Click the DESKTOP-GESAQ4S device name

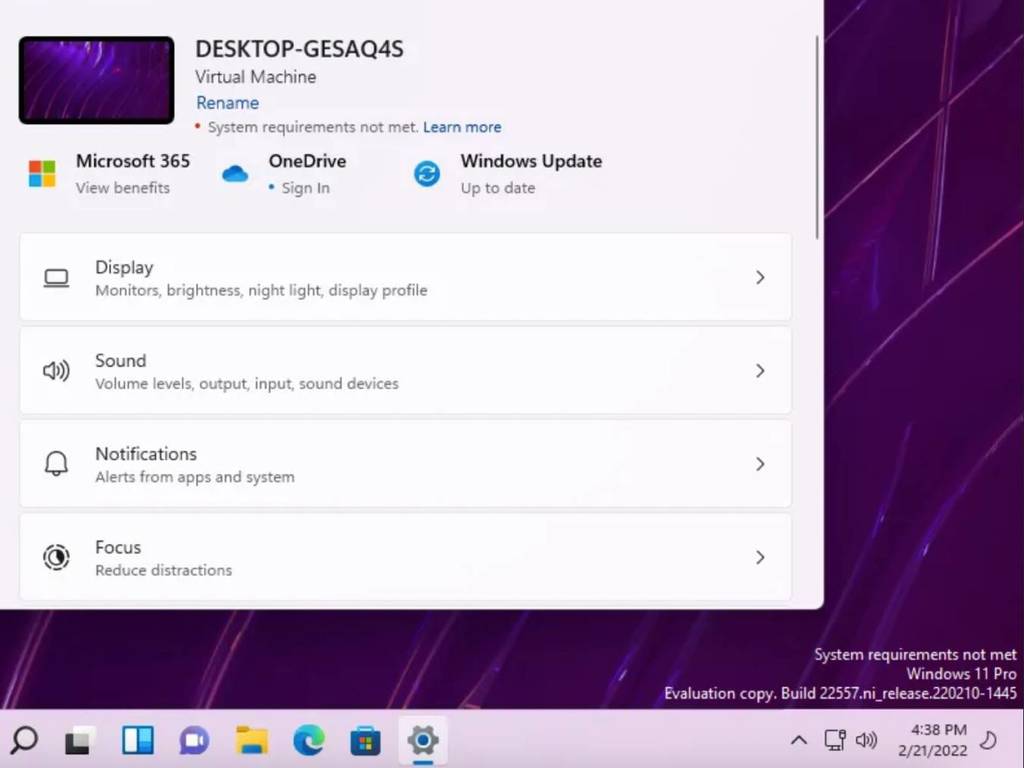tap(299, 49)
